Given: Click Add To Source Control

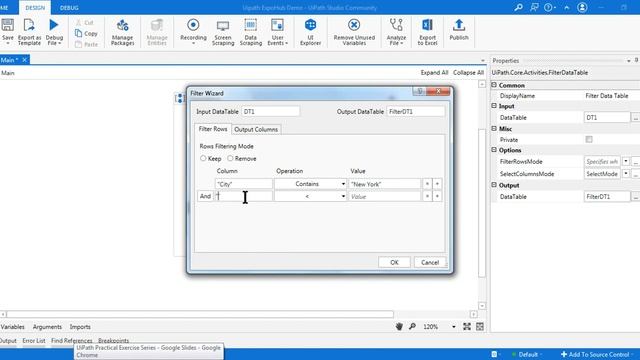Looking at the screenshot, I should tap(596, 354).
